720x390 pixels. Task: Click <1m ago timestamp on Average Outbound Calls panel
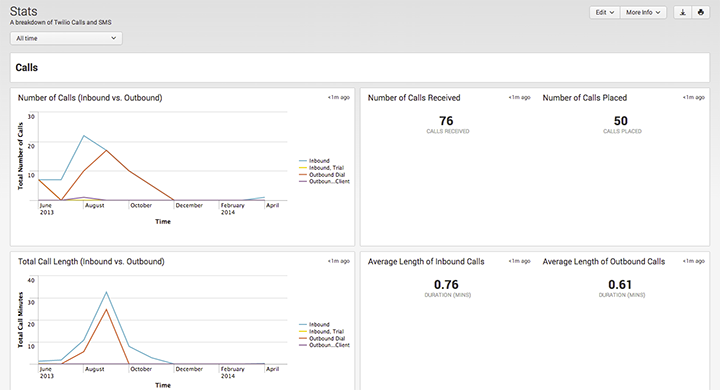tap(694, 261)
